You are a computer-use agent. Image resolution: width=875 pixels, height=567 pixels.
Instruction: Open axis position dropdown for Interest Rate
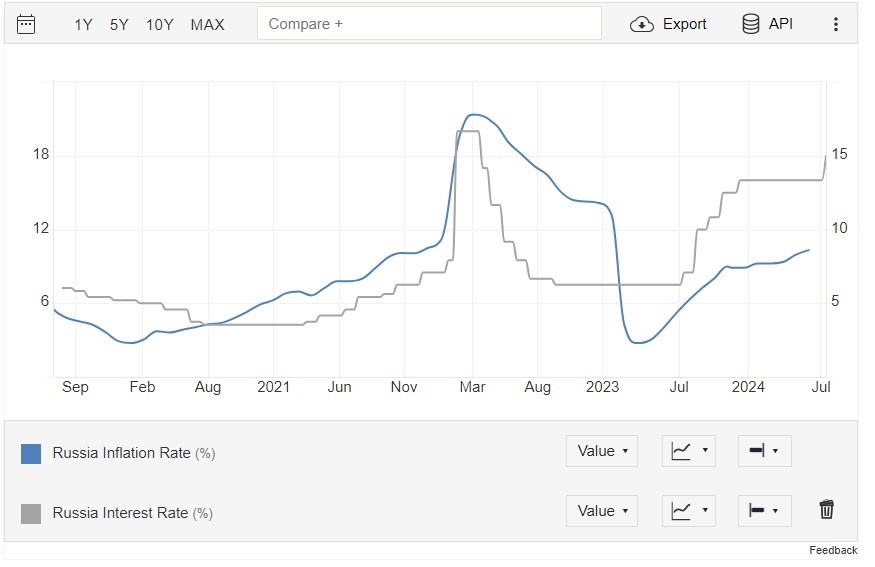[x=765, y=511]
